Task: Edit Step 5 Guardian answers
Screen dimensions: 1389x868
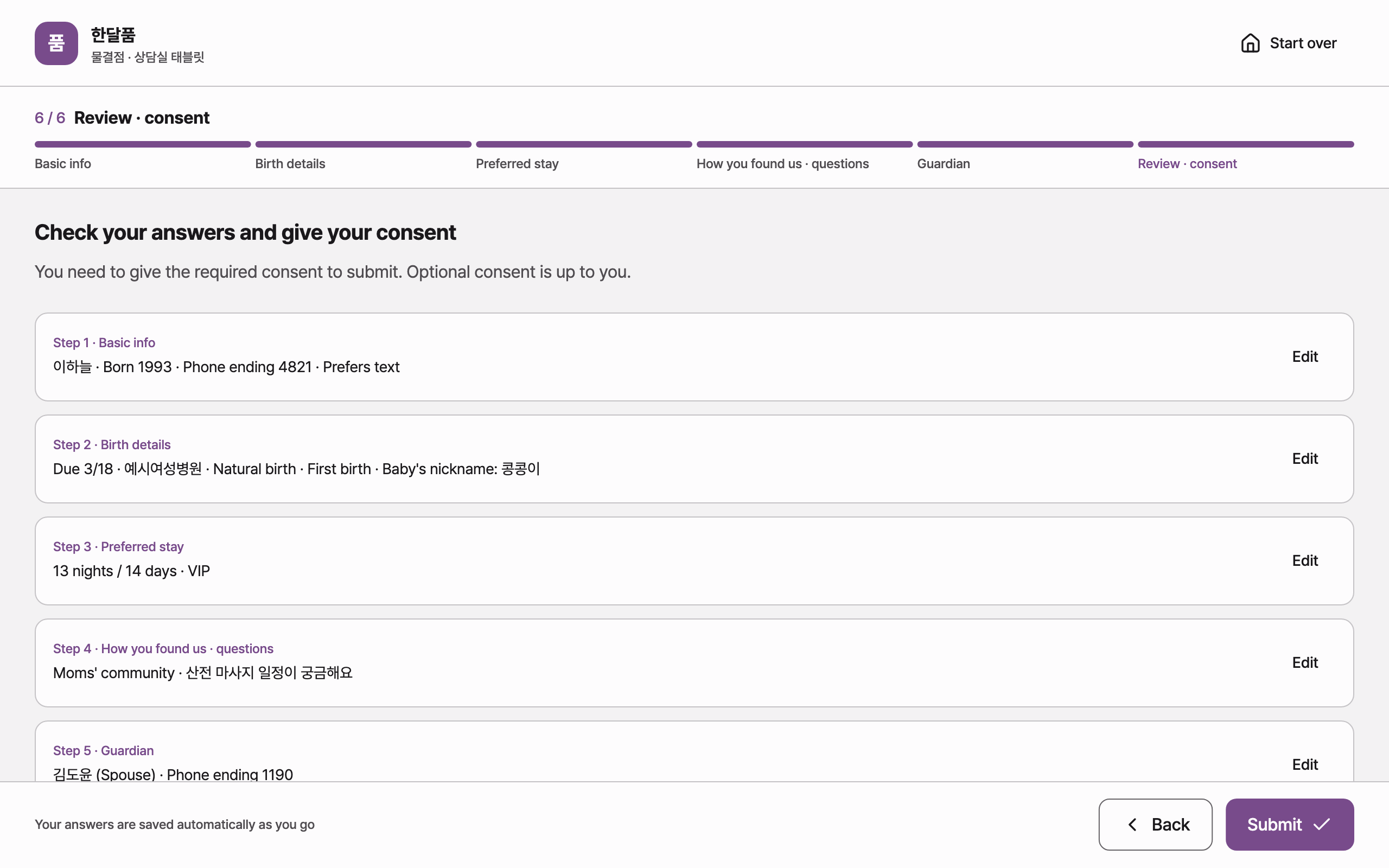Action: 1304,764
